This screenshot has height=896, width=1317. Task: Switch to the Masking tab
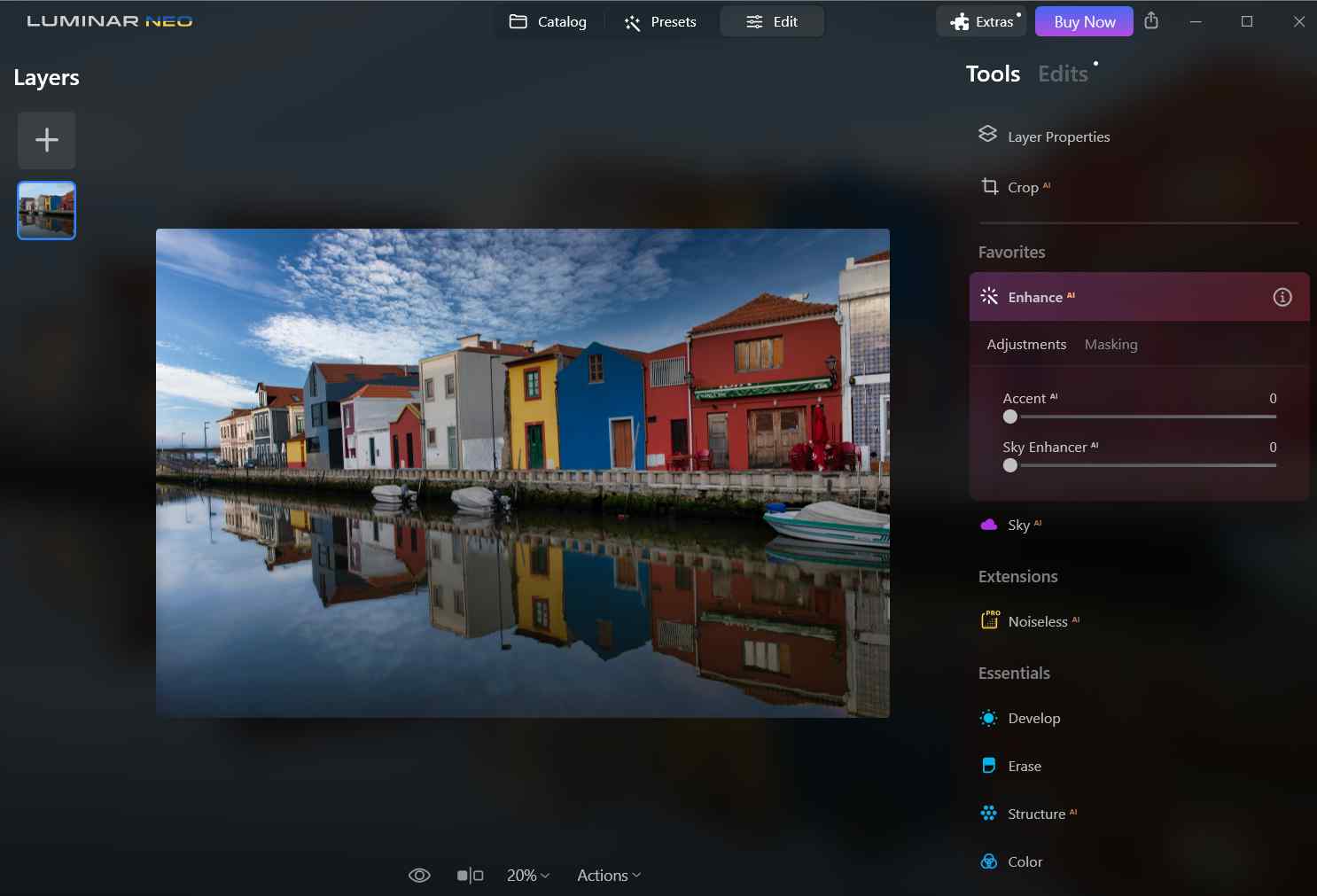[x=1110, y=345]
